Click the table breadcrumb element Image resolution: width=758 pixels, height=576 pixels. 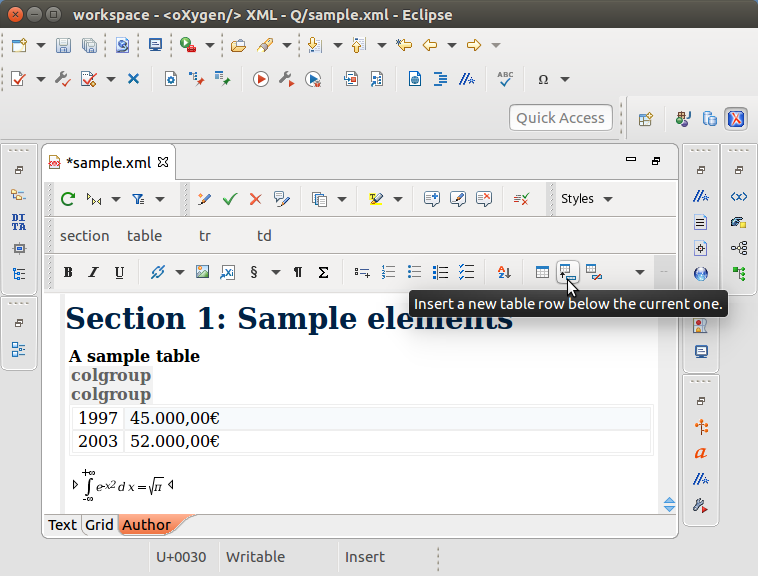point(145,236)
